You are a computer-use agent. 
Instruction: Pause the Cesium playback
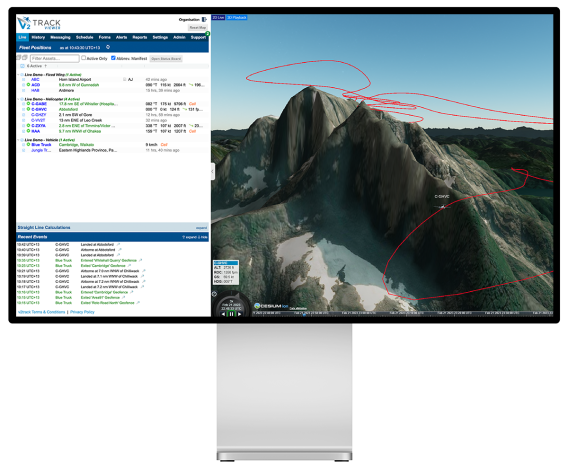(x=231, y=314)
